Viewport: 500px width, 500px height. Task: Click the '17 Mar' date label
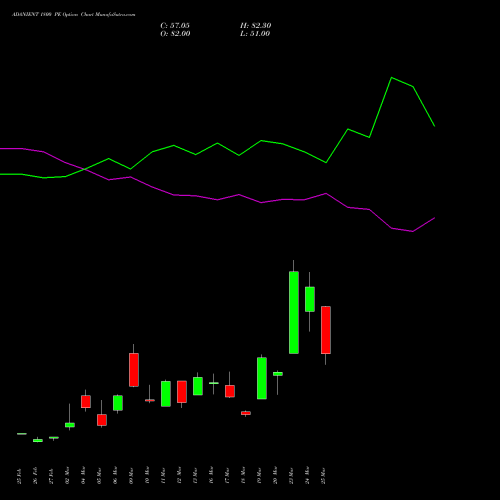227,476
